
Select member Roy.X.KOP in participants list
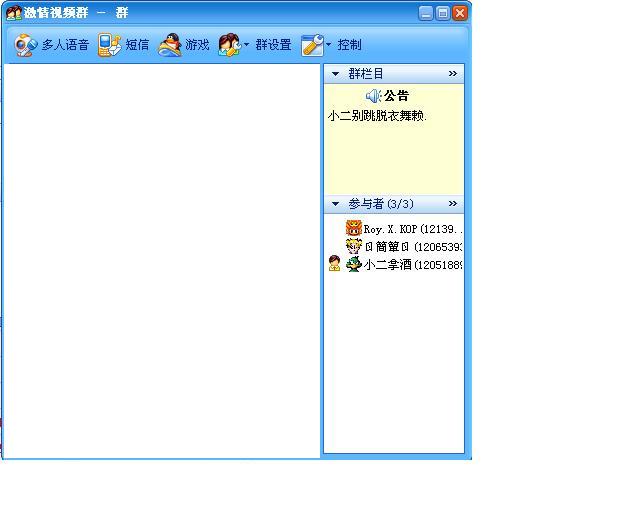410,229
